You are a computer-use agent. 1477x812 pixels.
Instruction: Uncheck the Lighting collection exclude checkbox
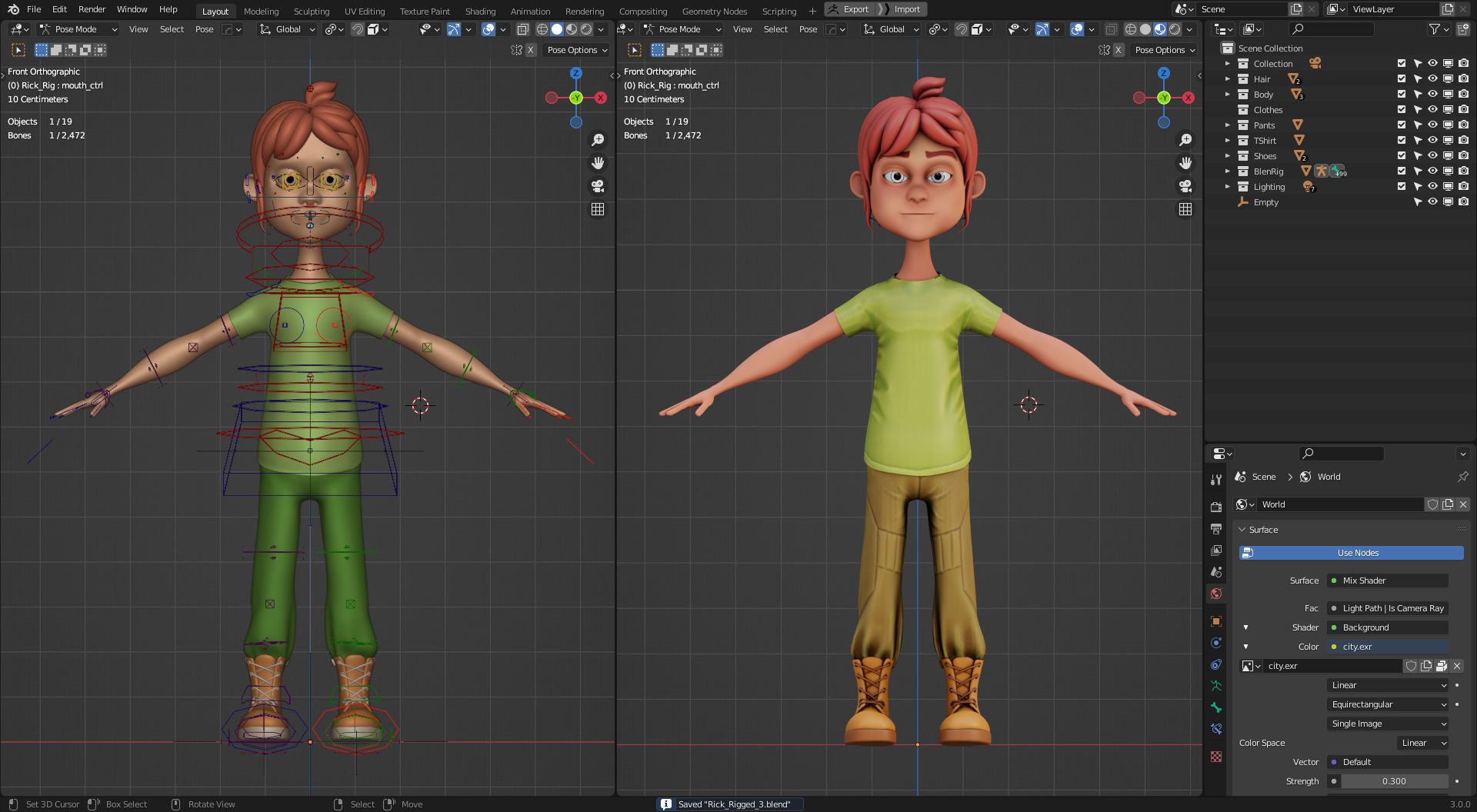1402,187
